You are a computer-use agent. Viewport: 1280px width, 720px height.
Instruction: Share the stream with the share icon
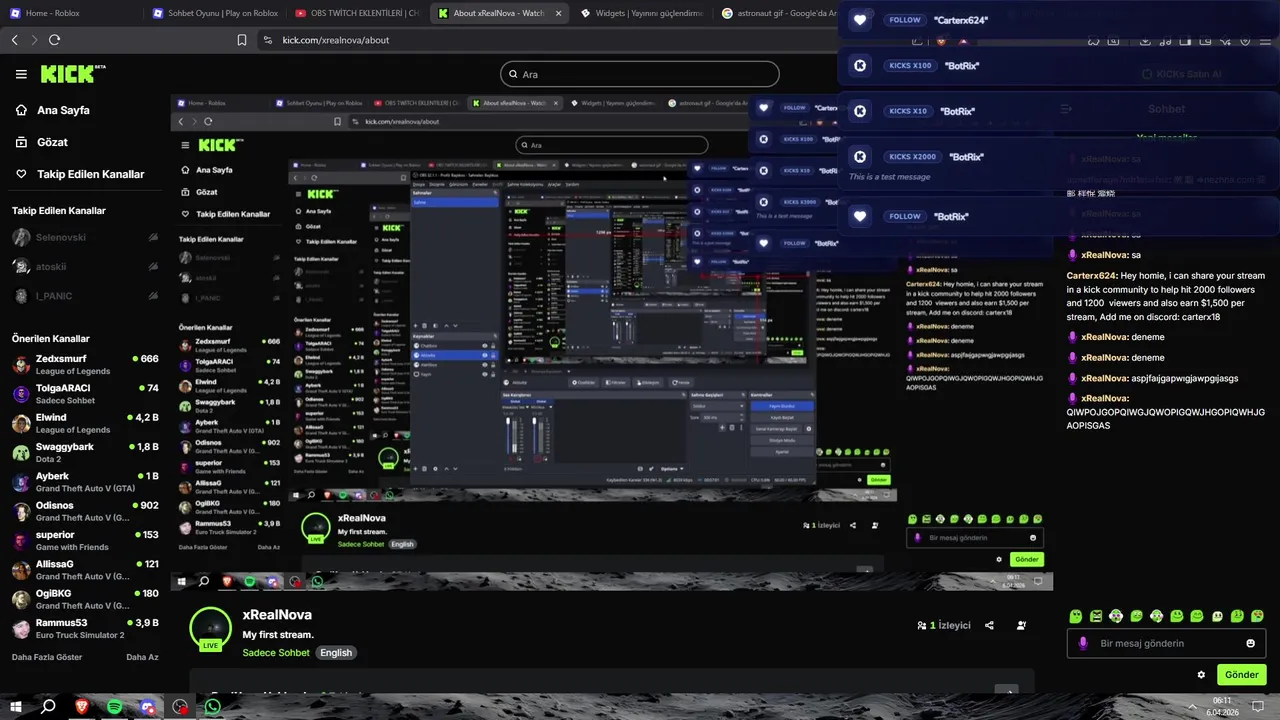(989, 625)
